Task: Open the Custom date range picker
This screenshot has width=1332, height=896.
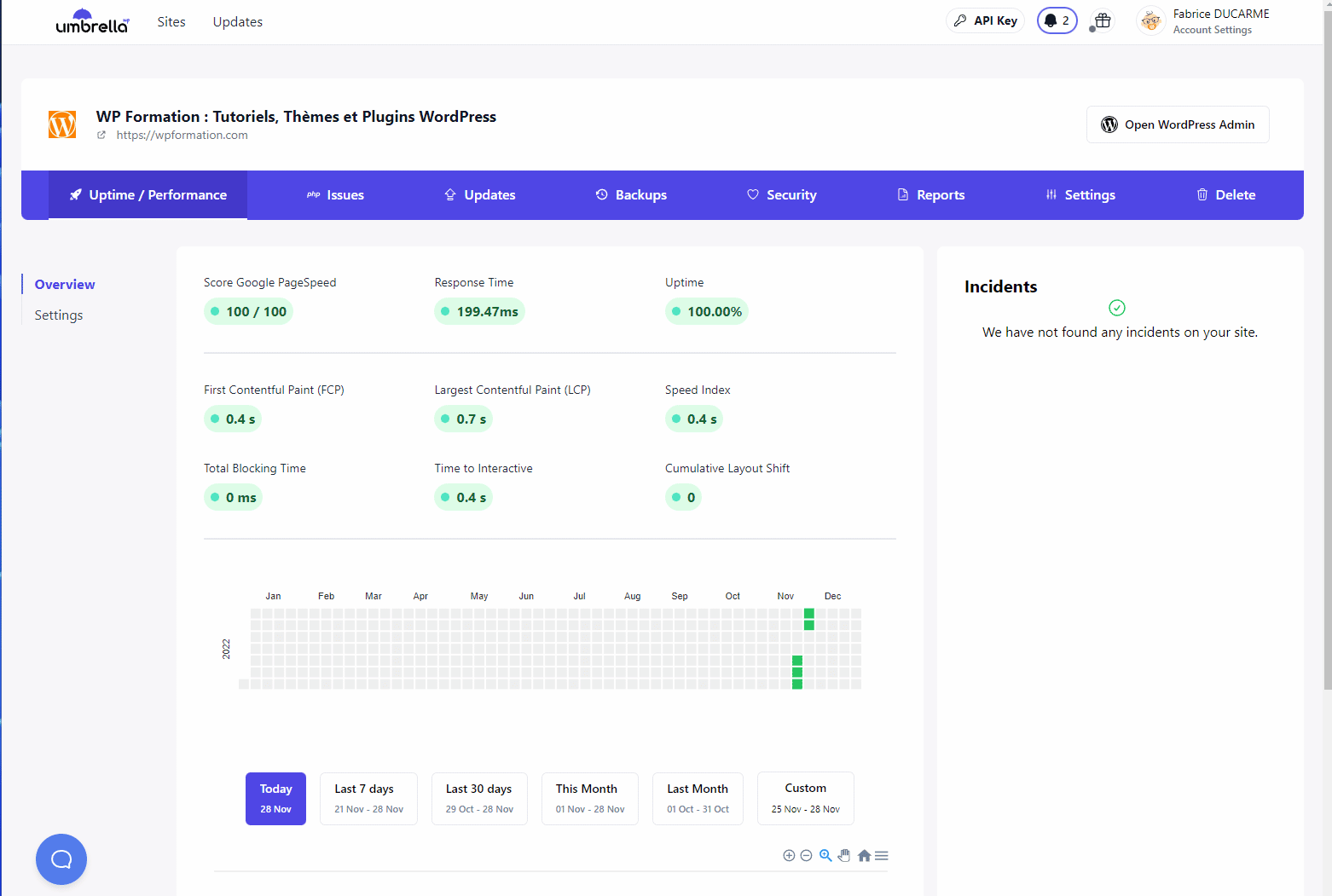Action: point(805,798)
